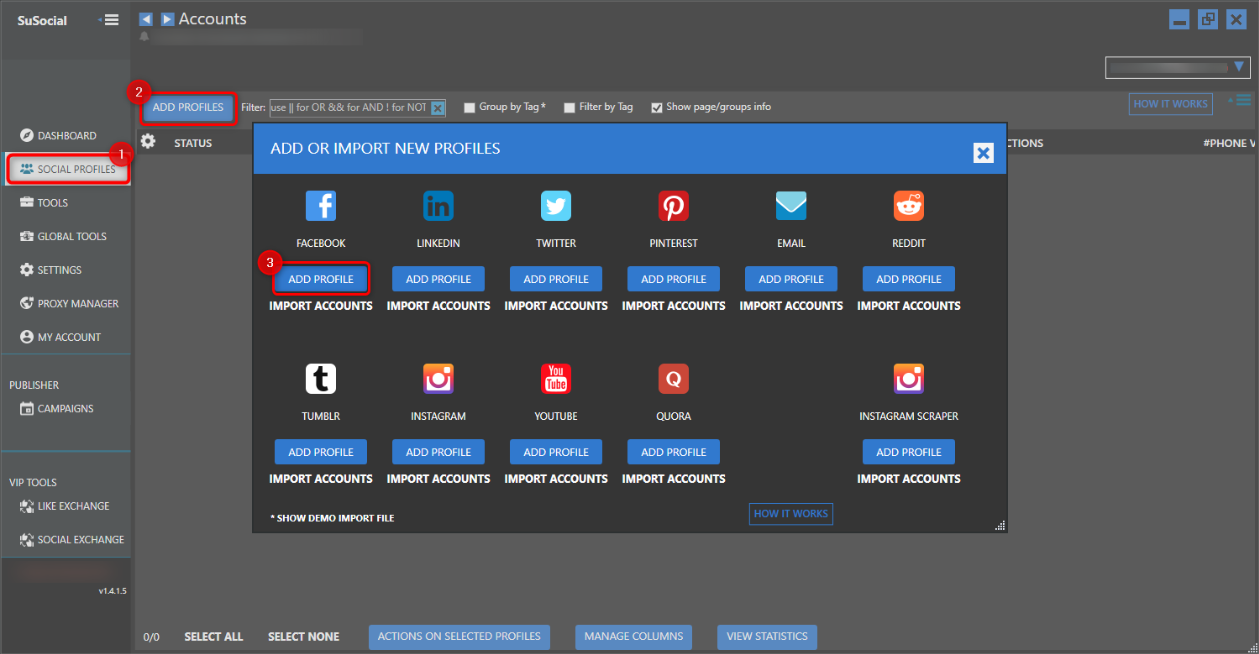Import accounts for Twitter
The image size is (1259, 654).
(556, 306)
